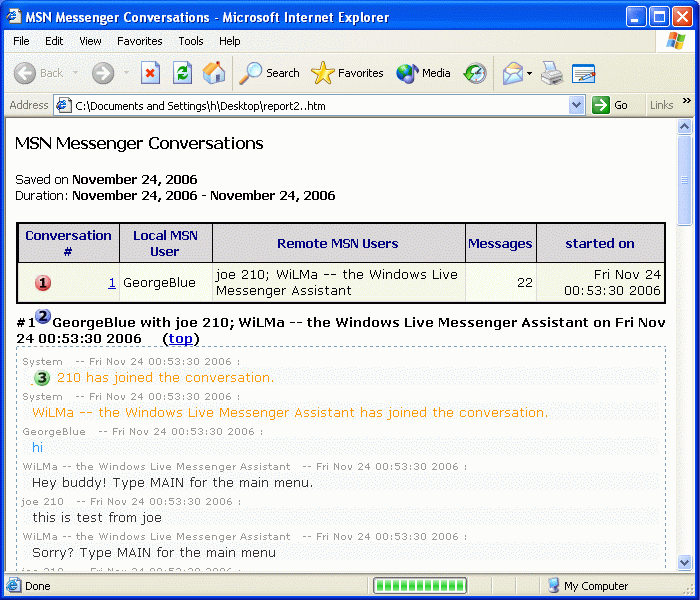The height and width of the screenshot is (600, 700).
Task: Select the GeorgeBlue cell in the table
Action: [166, 283]
